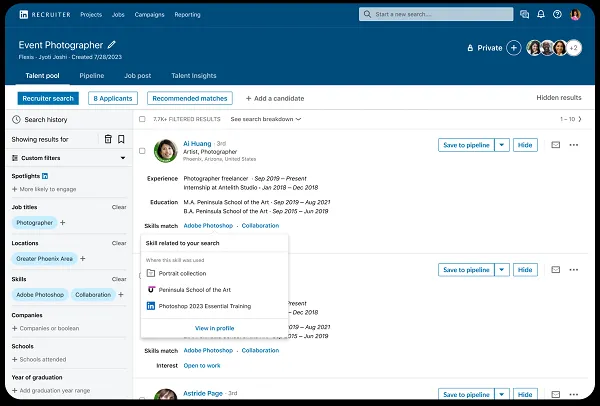The width and height of the screenshot is (600, 406).
Task: Edit project name with pencil icon
Action: tap(111, 45)
